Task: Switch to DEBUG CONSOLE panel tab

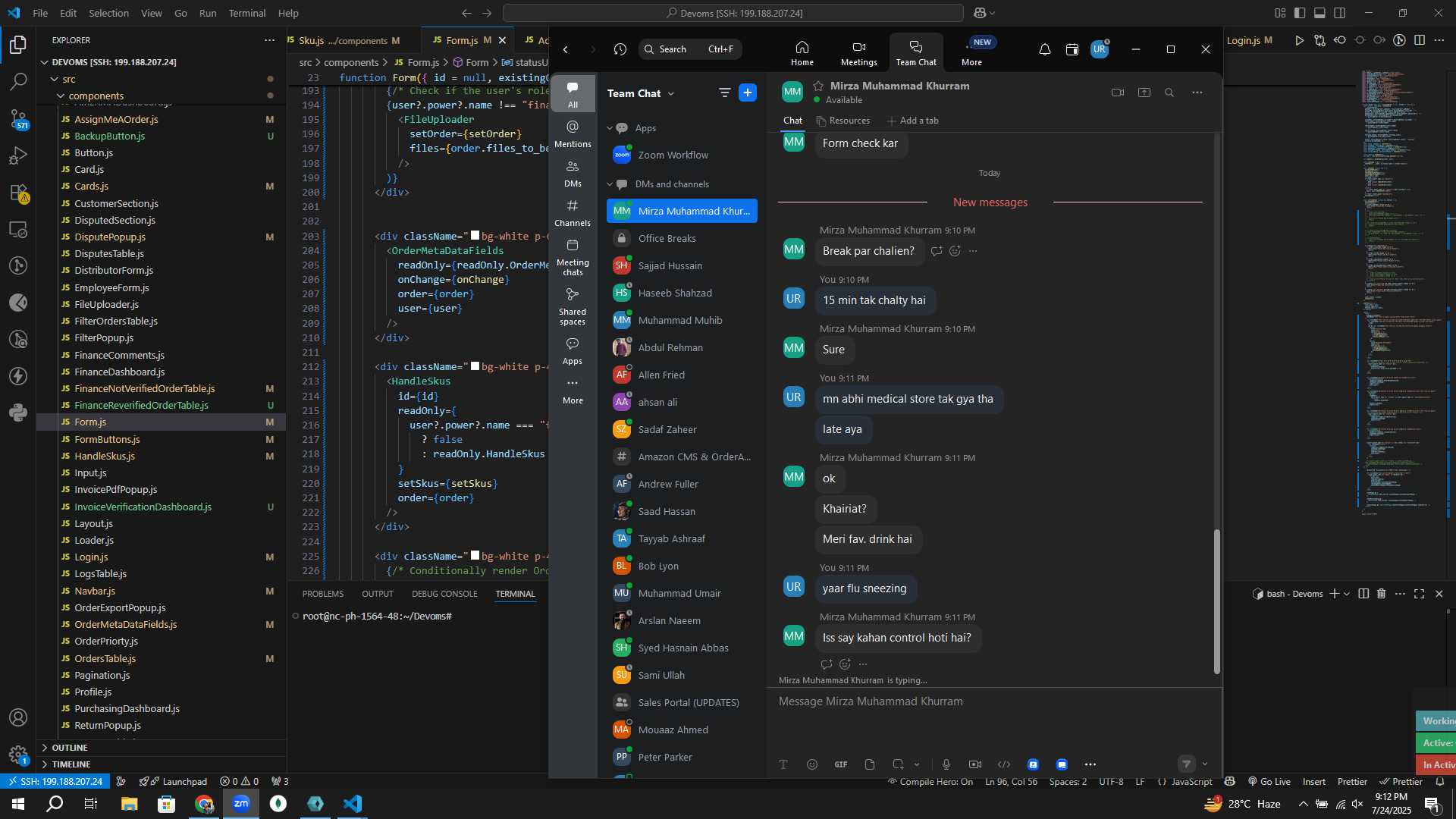Action: (444, 594)
